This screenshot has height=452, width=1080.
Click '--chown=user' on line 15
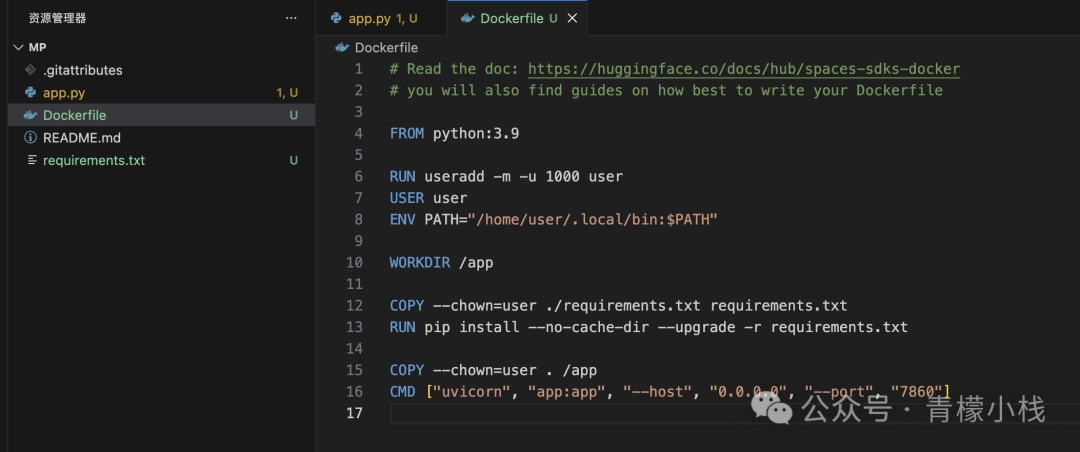tap(485, 370)
